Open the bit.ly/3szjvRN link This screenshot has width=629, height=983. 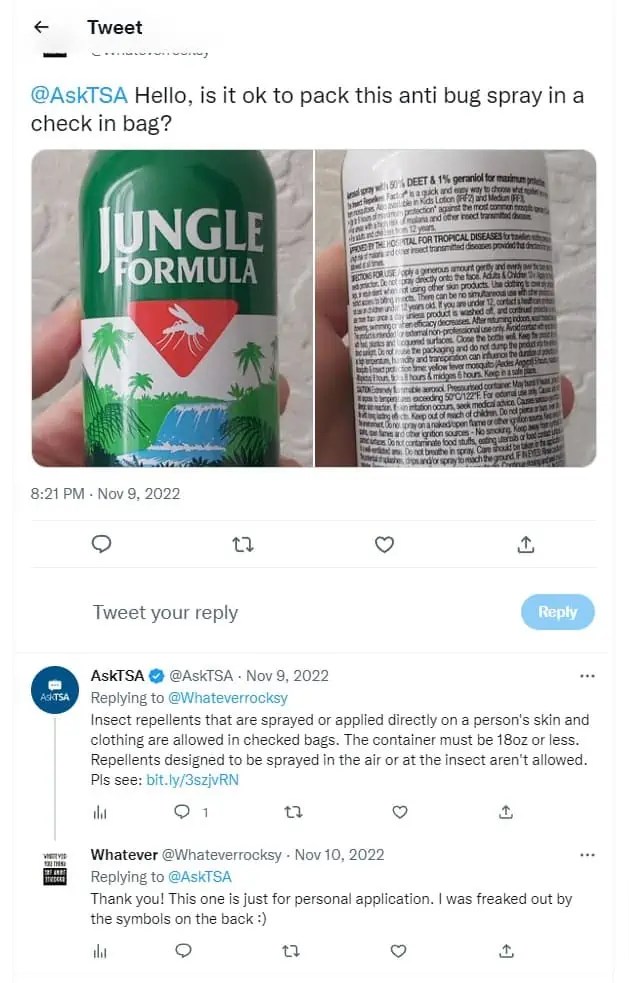coord(193,780)
